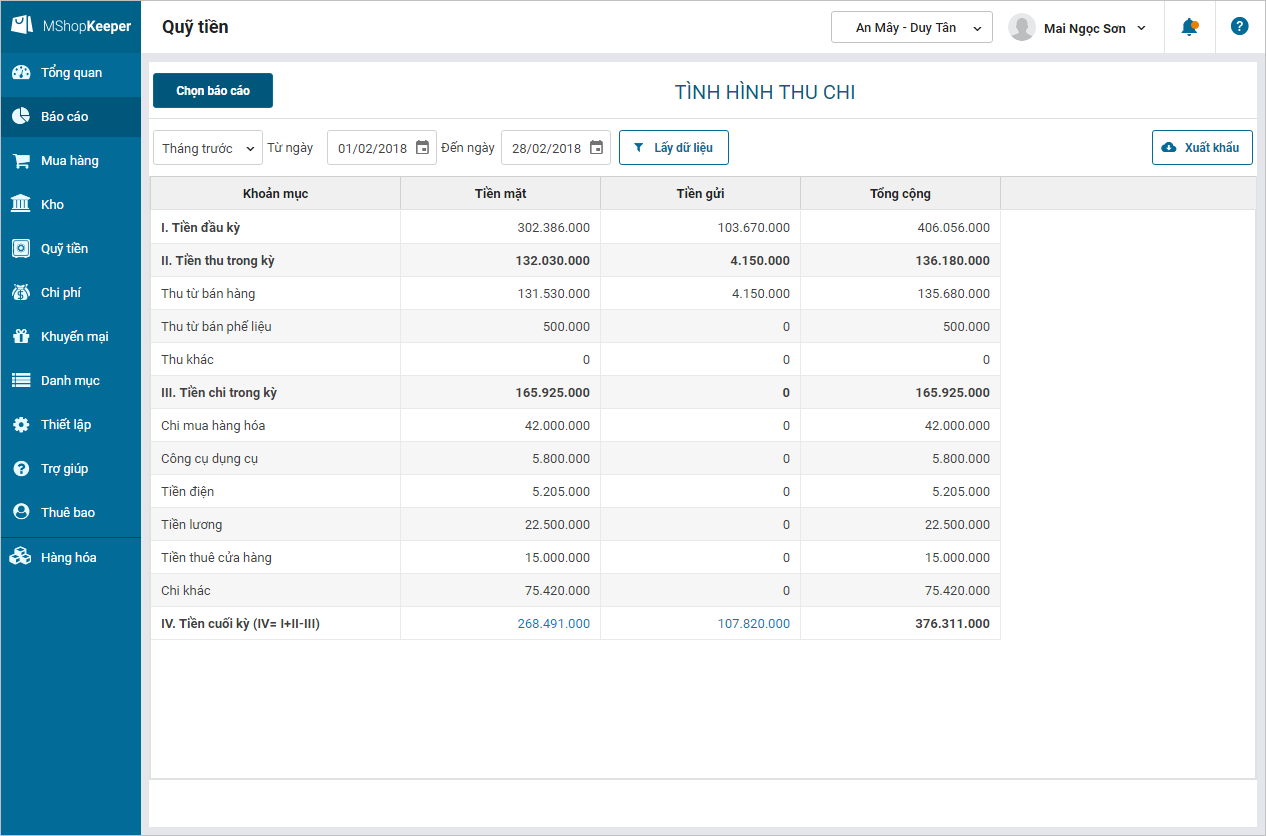The height and width of the screenshot is (836, 1266).
Task: Click the Hàng hóa boxes icon
Action: point(21,558)
